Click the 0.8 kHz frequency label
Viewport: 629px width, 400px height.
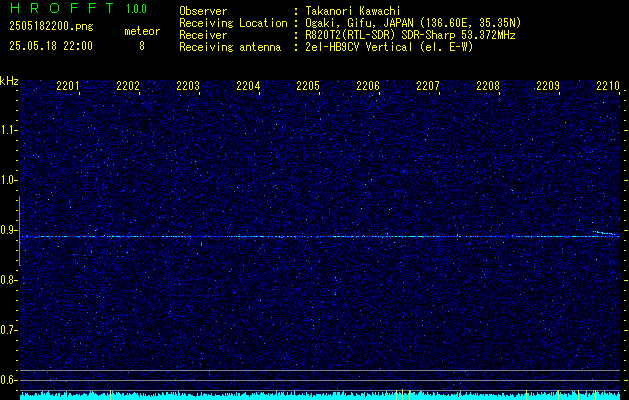click(x=8, y=280)
